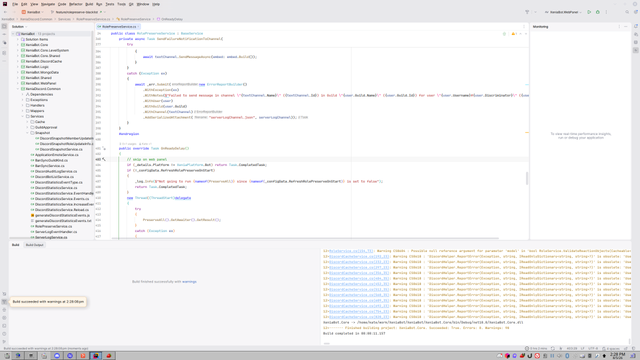
Task: Open the Rider icon in taskbar
Action: 96,356
